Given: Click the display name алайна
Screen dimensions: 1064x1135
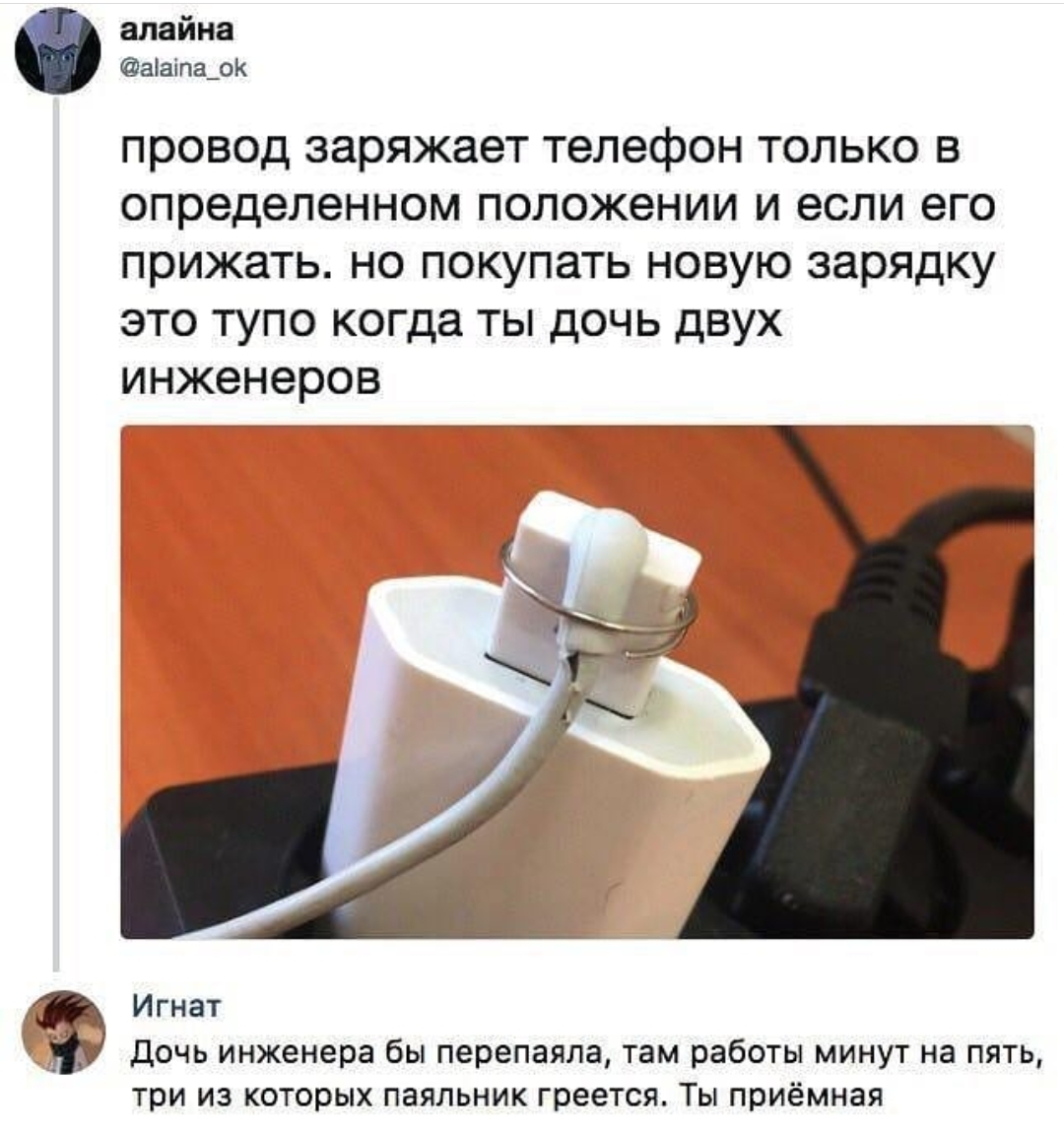Looking at the screenshot, I should (176, 31).
